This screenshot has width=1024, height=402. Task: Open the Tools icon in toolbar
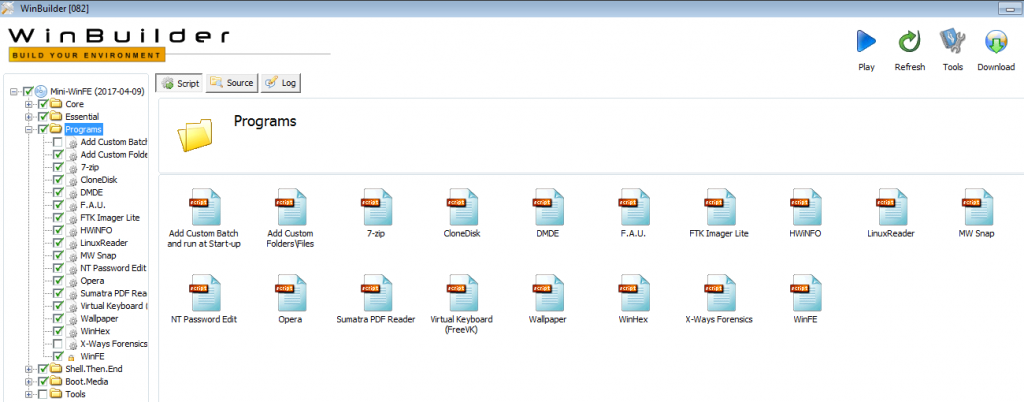(952, 42)
